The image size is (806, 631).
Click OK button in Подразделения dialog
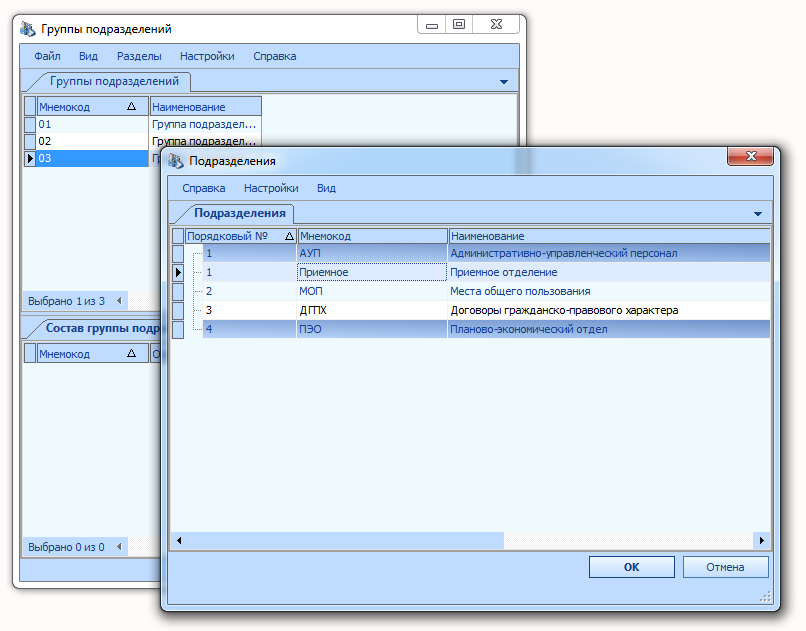[631, 567]
